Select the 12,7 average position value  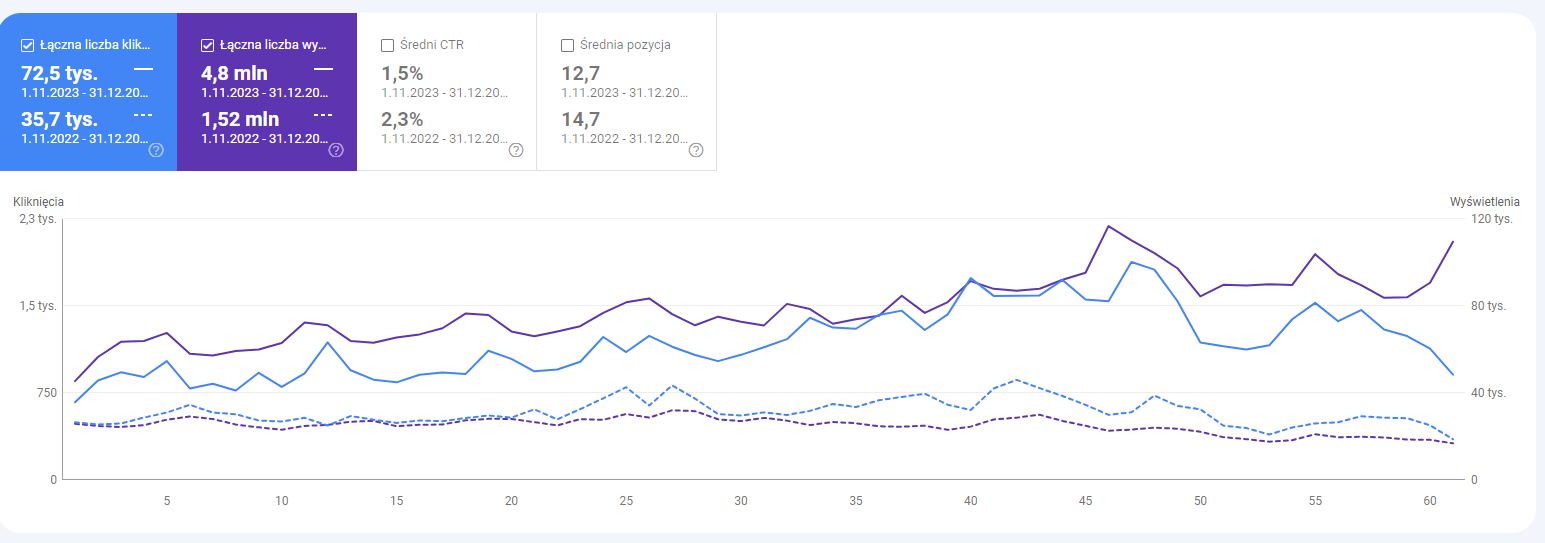tap(582, 73)
